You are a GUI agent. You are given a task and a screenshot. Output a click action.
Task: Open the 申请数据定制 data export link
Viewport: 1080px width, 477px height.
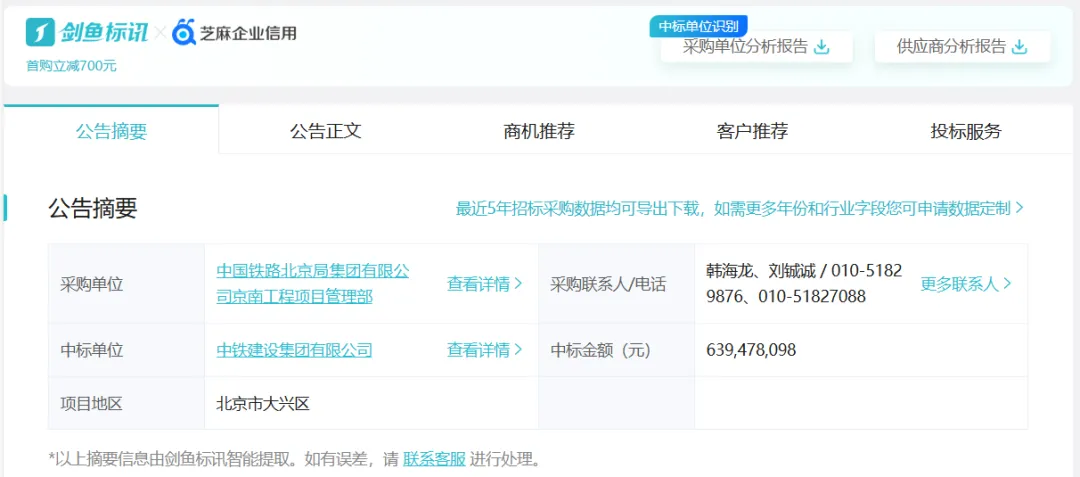point(740,209)
